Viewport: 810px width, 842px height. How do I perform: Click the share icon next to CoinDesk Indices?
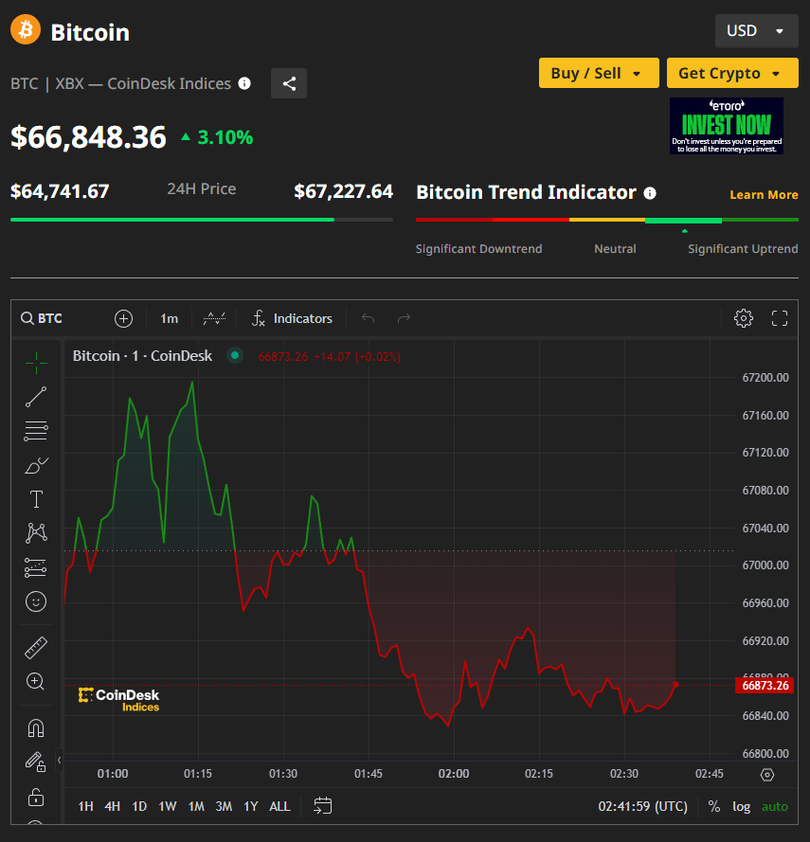click(289, 84)
